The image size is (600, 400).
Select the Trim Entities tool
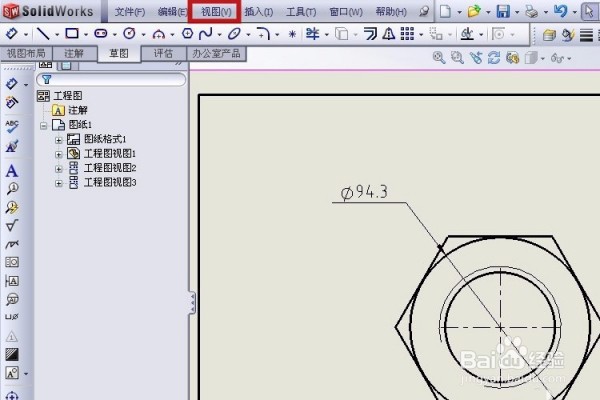(313, 34)
